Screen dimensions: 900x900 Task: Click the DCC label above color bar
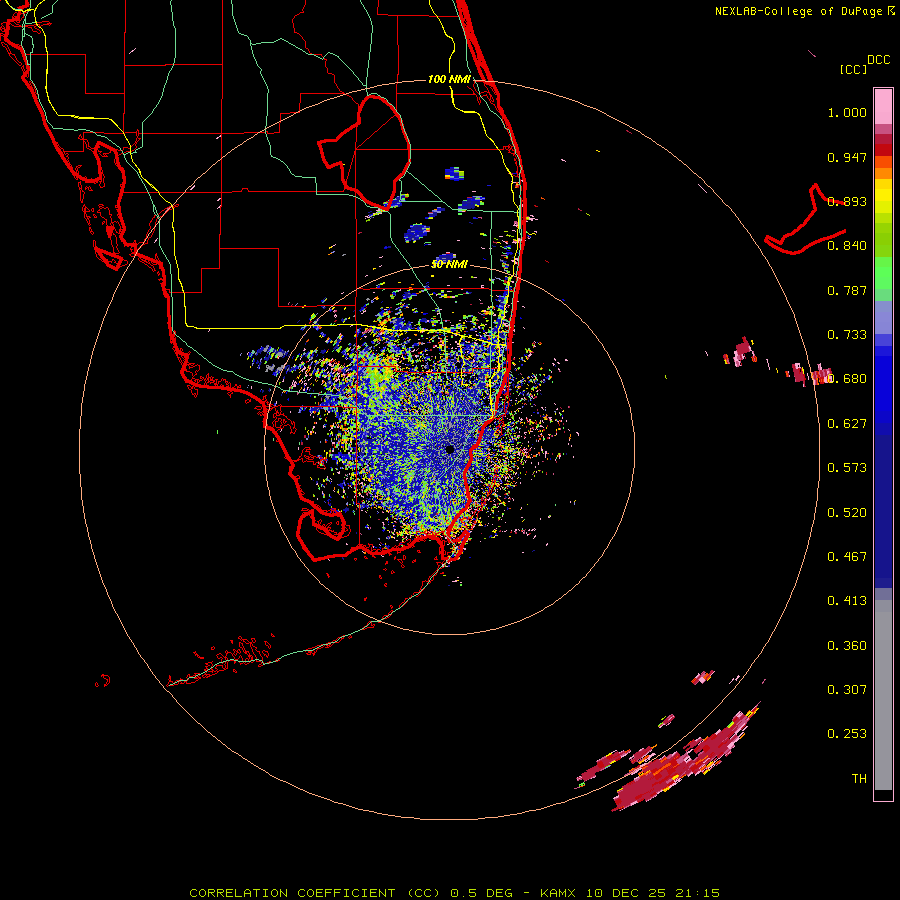pyautogui.click(x=878, y=60)
